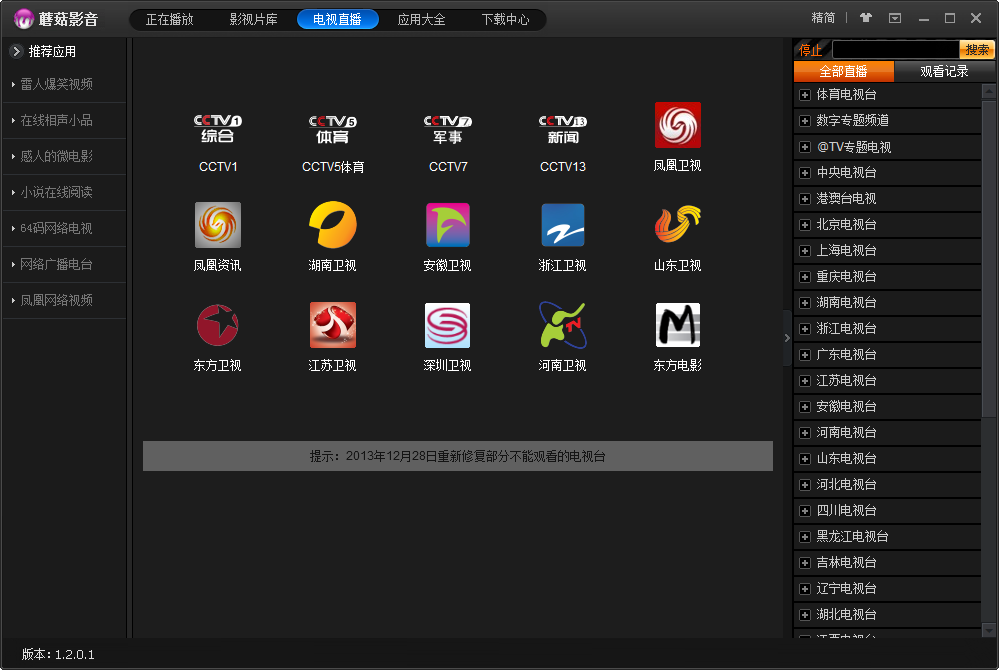Collapse the right panel with the arrow handle
The image size is (999, 670).
click(787, 338)
